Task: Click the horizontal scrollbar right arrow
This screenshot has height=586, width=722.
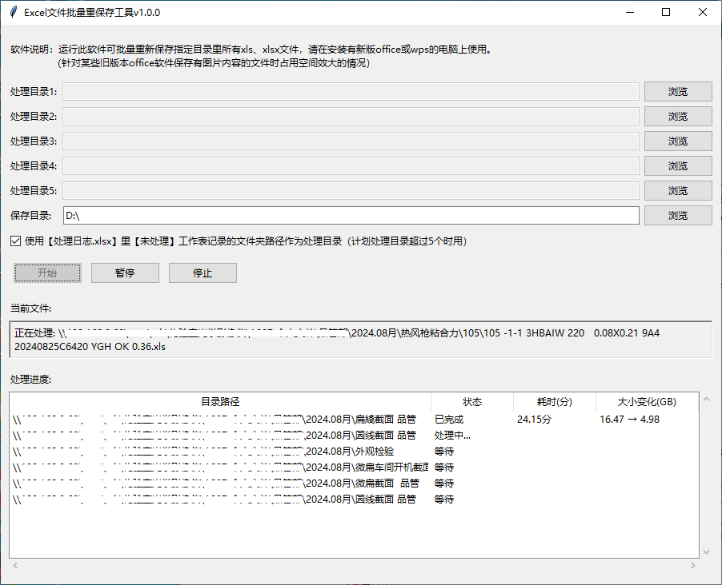Action: pyautogui.click(x=693, y=565)
